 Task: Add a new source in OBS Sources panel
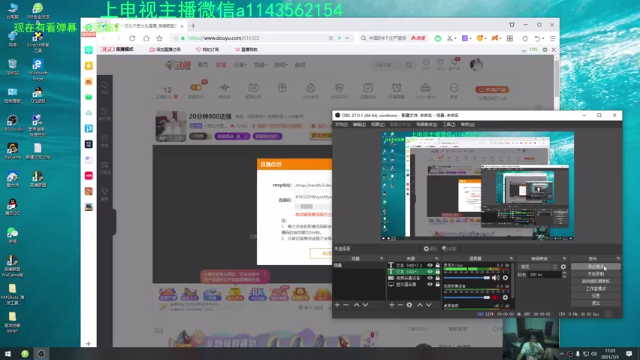392,305
